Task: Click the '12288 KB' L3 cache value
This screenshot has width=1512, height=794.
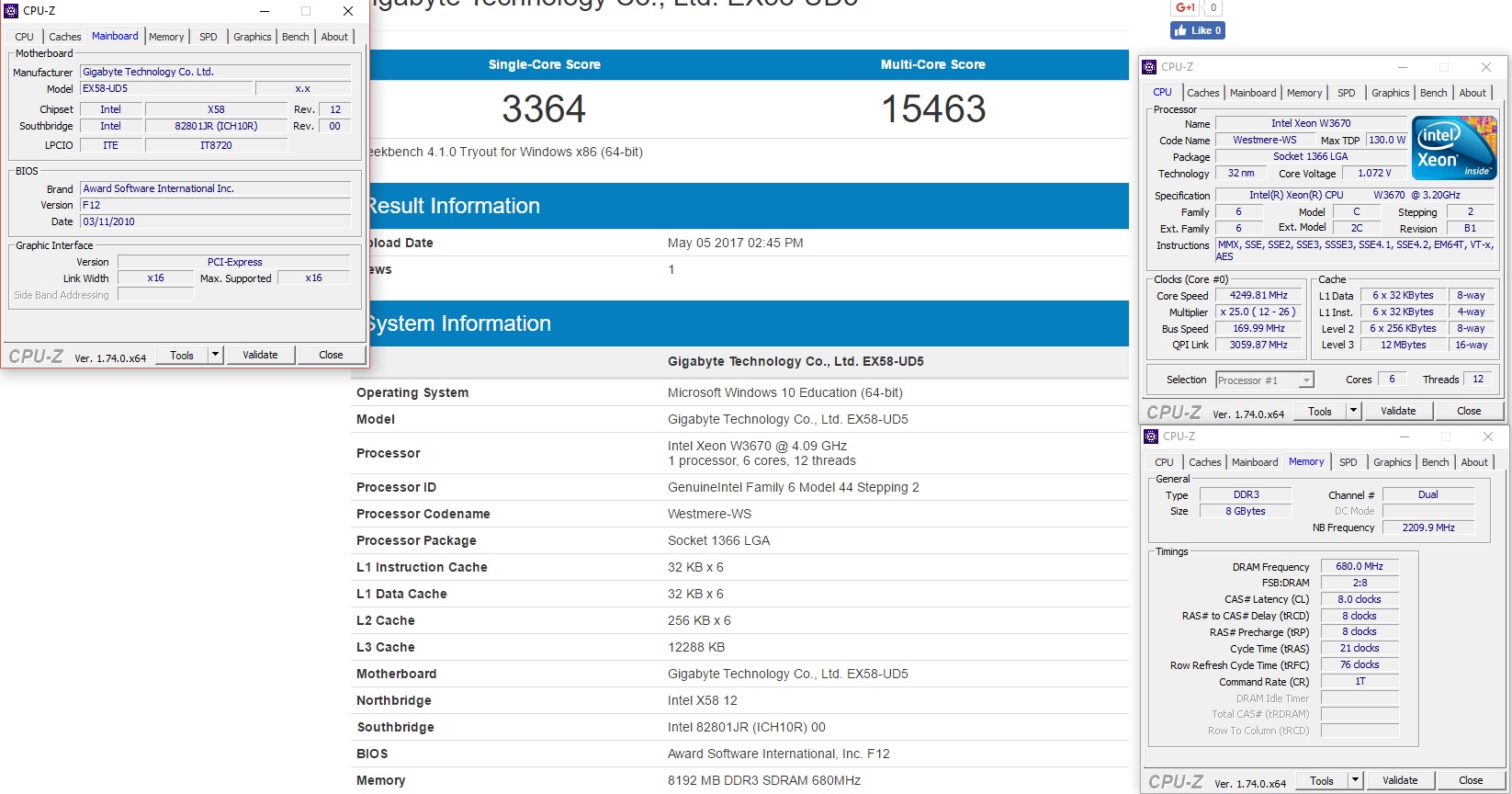Action: [x=696, y=647]
